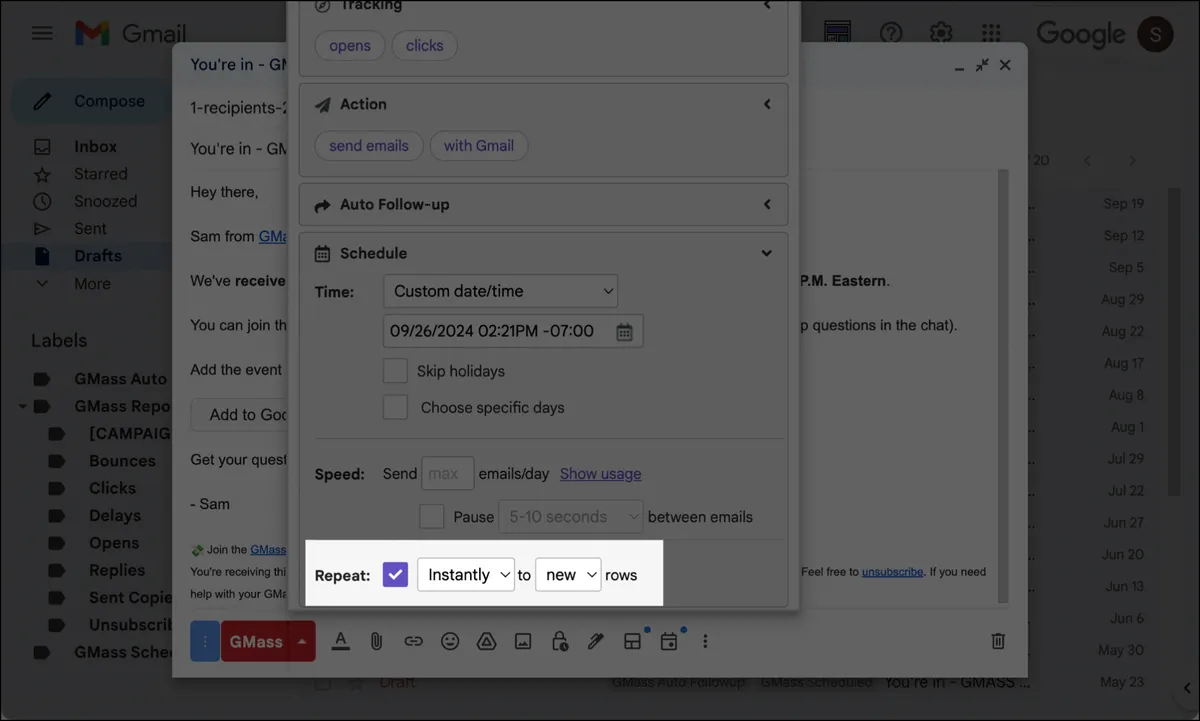Click the Gmail logo
Image resolution: width=1200 pixels, height=721 pixels.
tap(131, 33)
